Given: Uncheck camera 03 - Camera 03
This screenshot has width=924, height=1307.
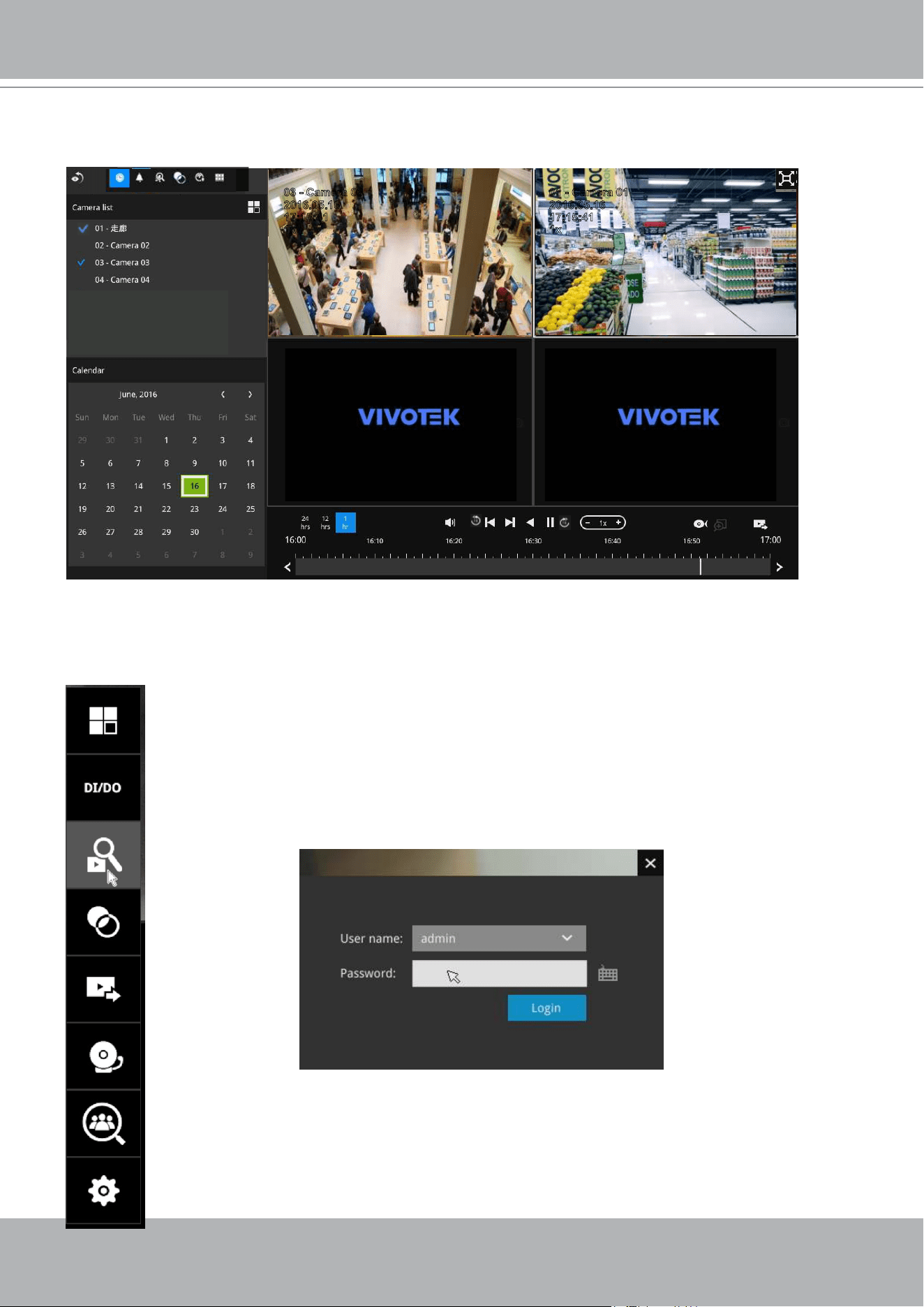Looking at the screenshot, I should 82,263.
